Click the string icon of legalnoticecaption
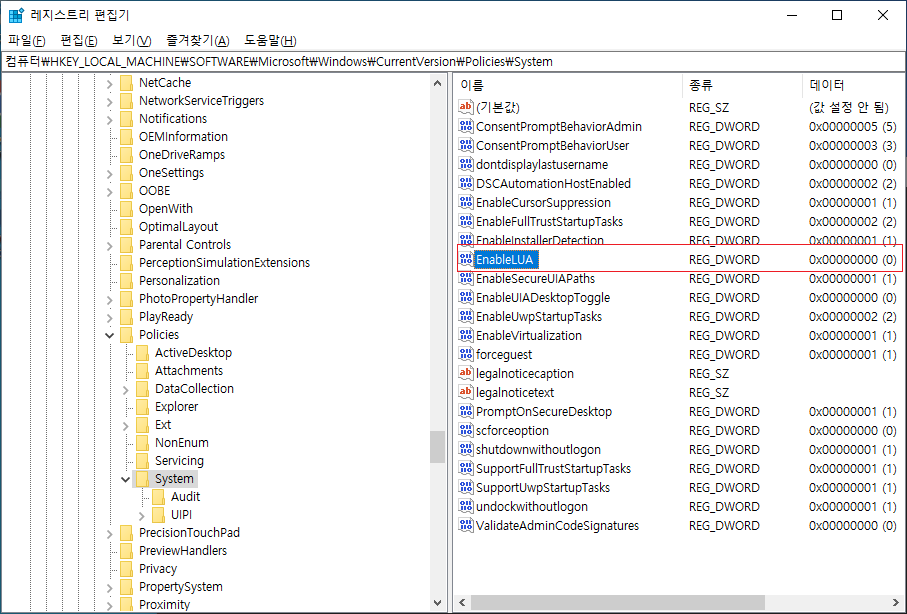 pyautogui.click(x=466, y=373)
